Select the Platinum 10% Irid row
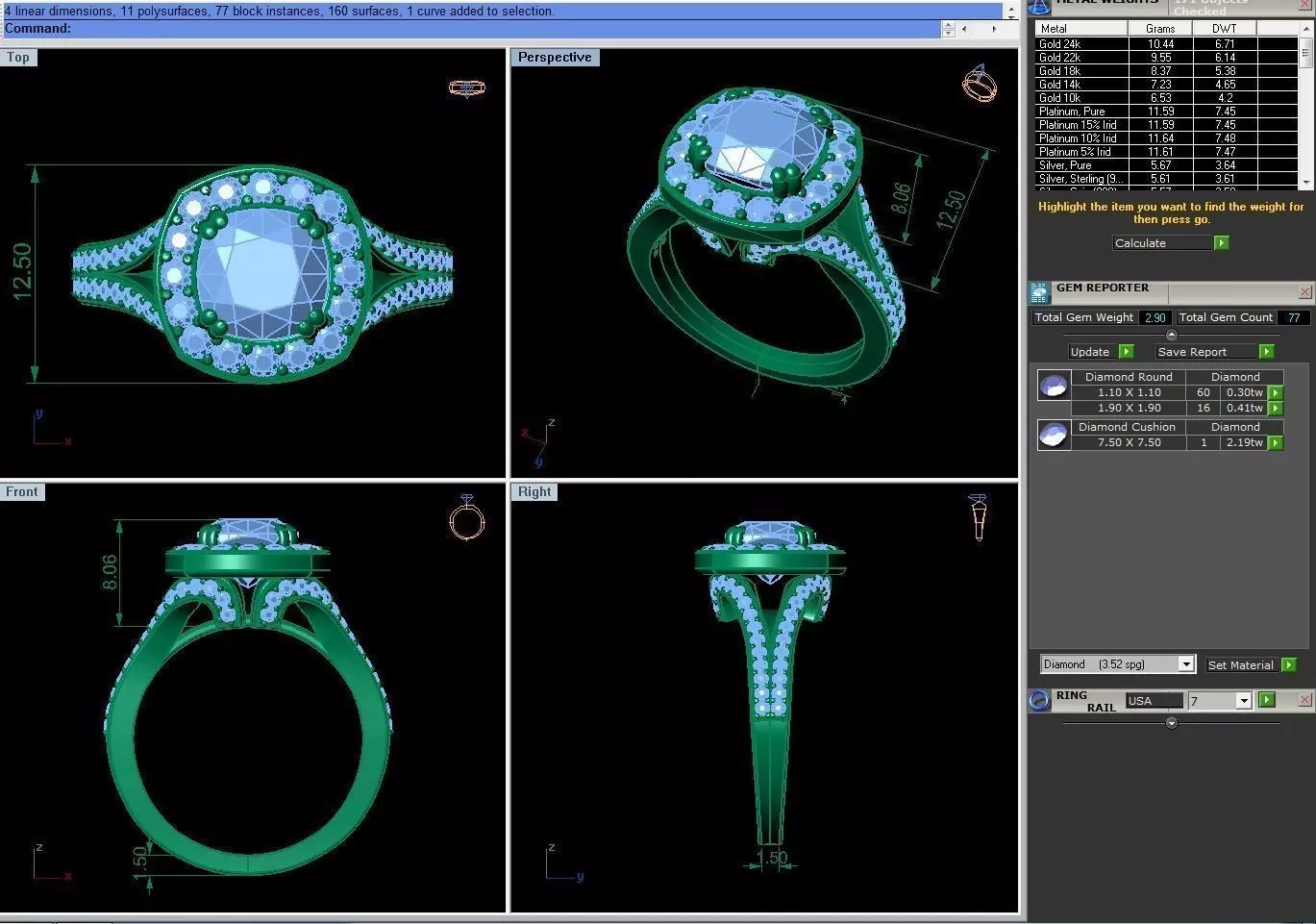The width and height of the screenshot is (1316, 924). click(x=1167, y=138)
